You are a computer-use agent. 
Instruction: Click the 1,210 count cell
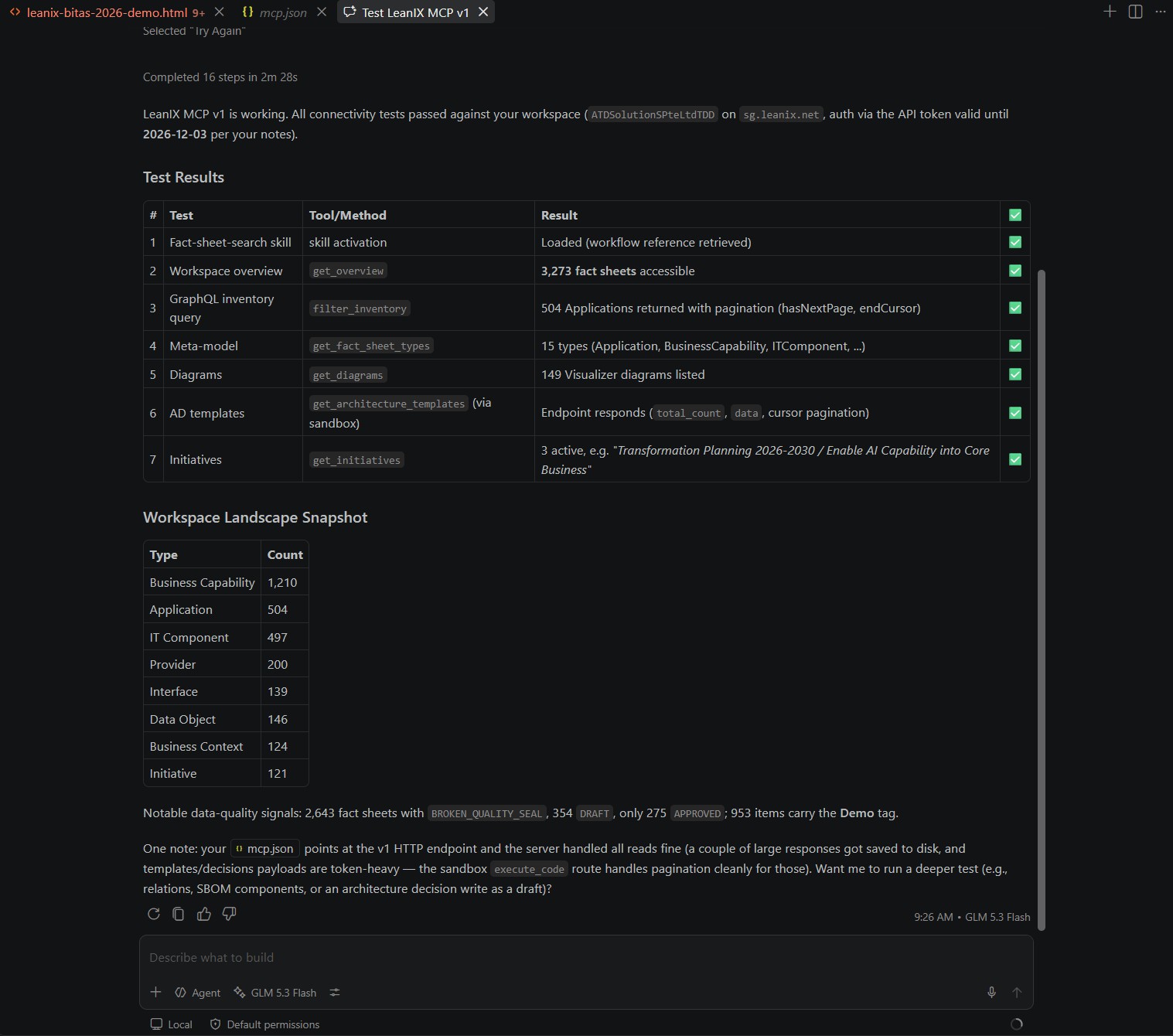coord(285,582)
